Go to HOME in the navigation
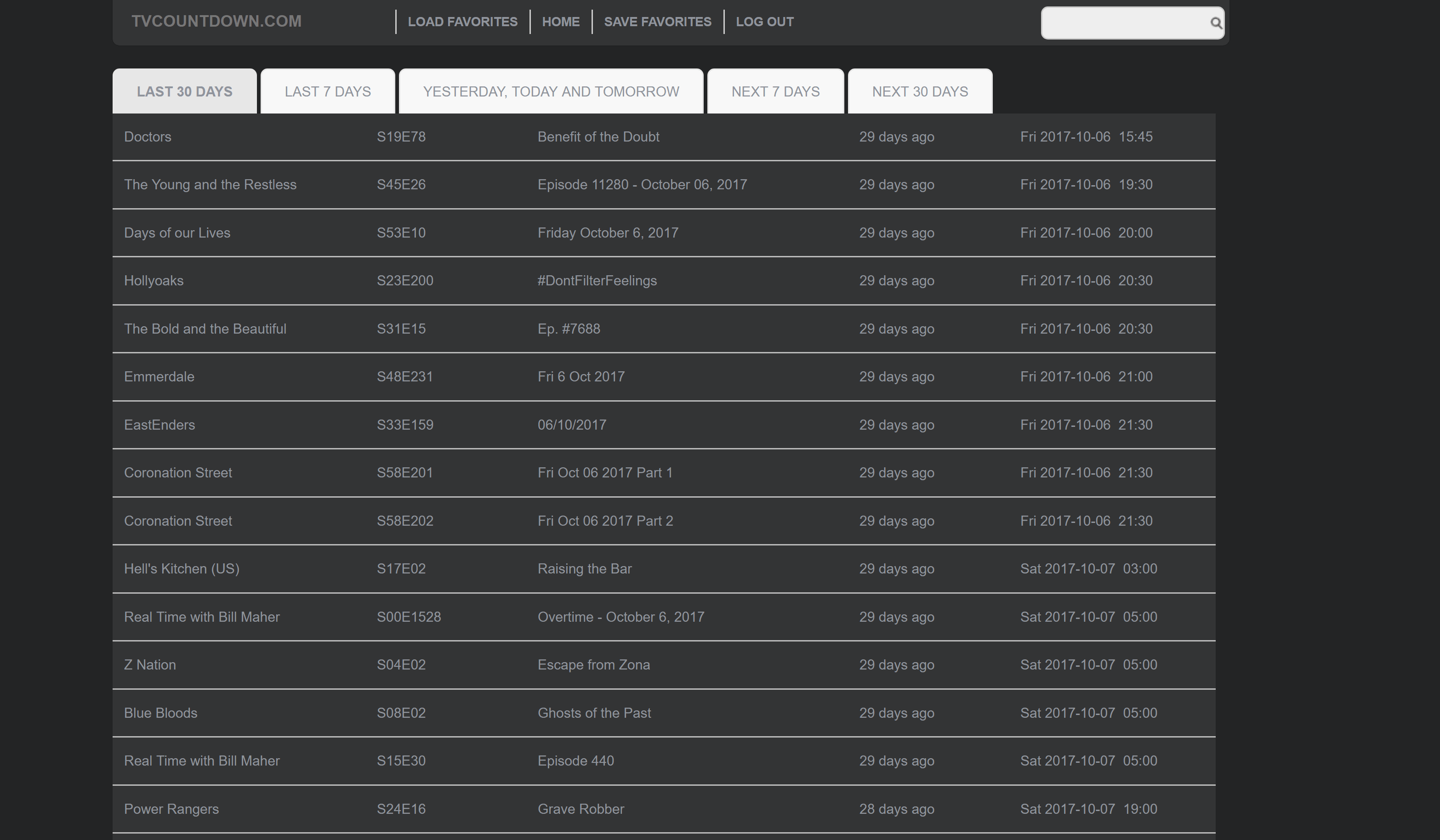This screenshot has width=1440, height=840. coord(561,22)
